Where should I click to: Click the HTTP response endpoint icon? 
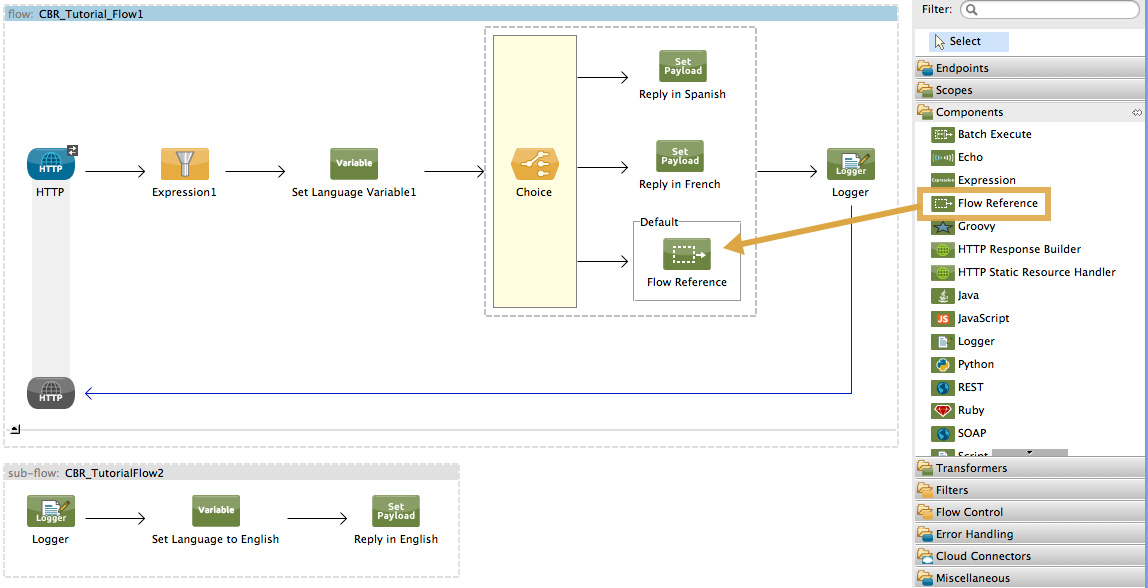pos(50,393)
